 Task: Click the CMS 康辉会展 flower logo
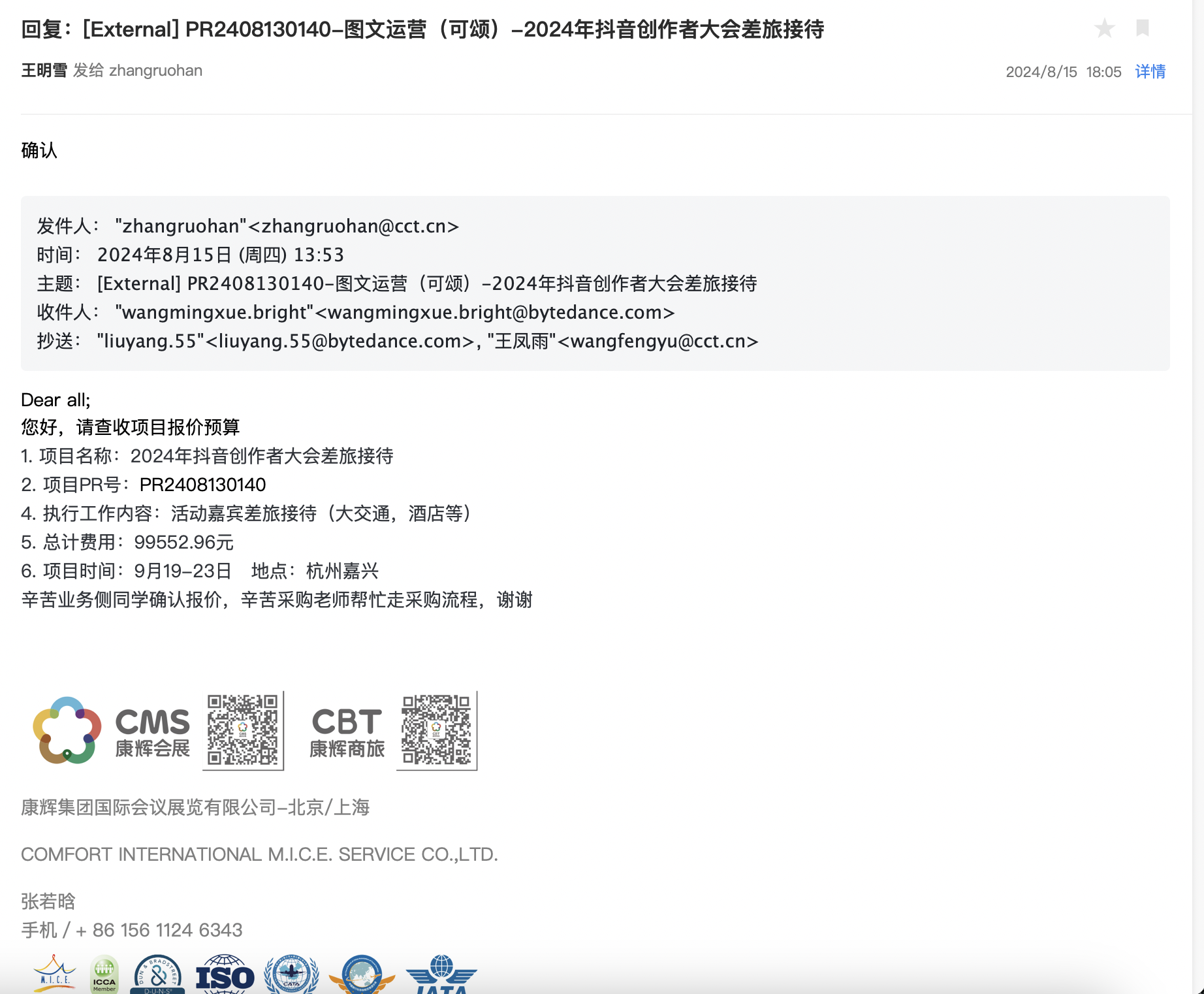(67, 730)
